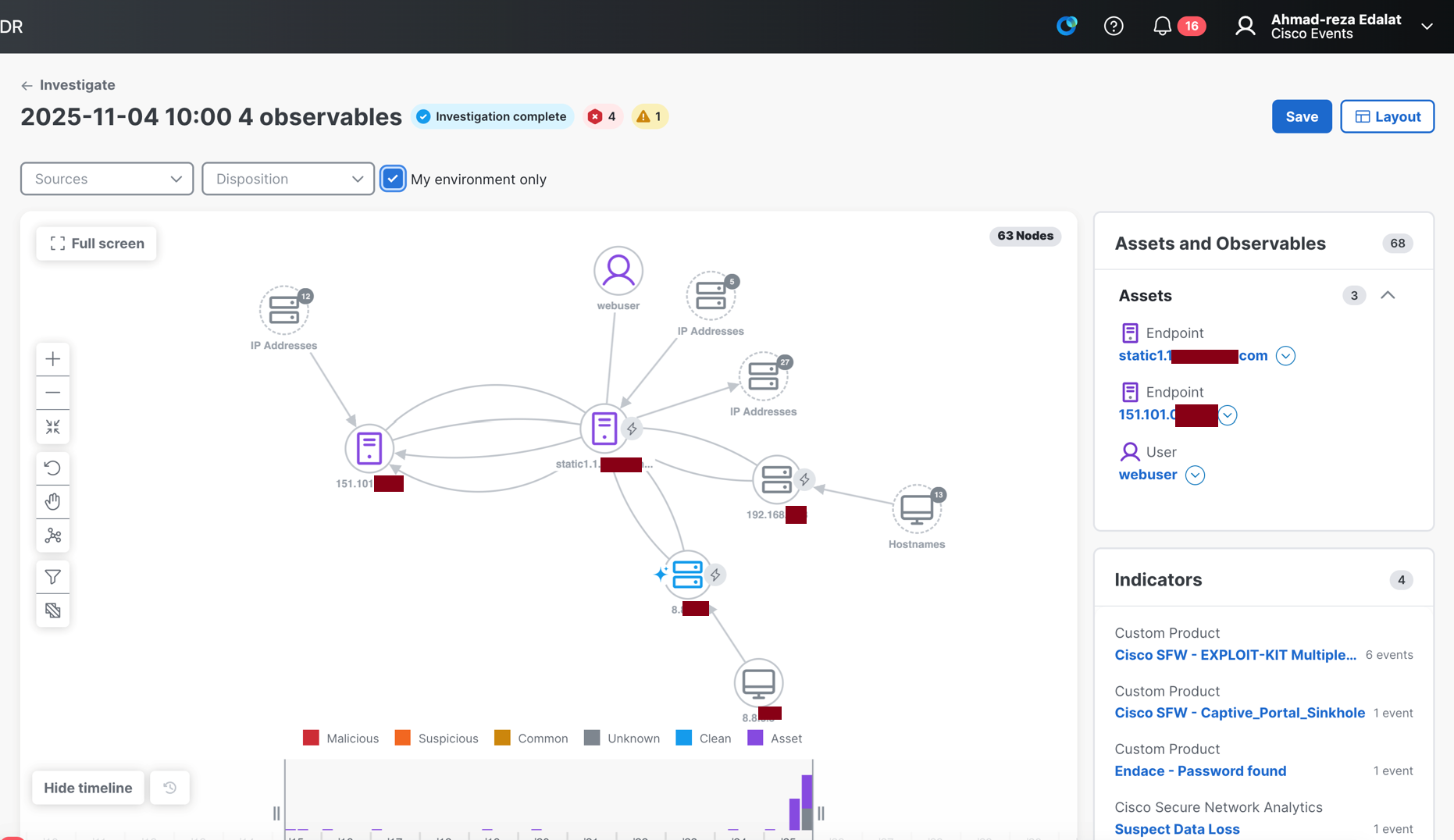Hide the timeline panel

(x=87, y=788)
